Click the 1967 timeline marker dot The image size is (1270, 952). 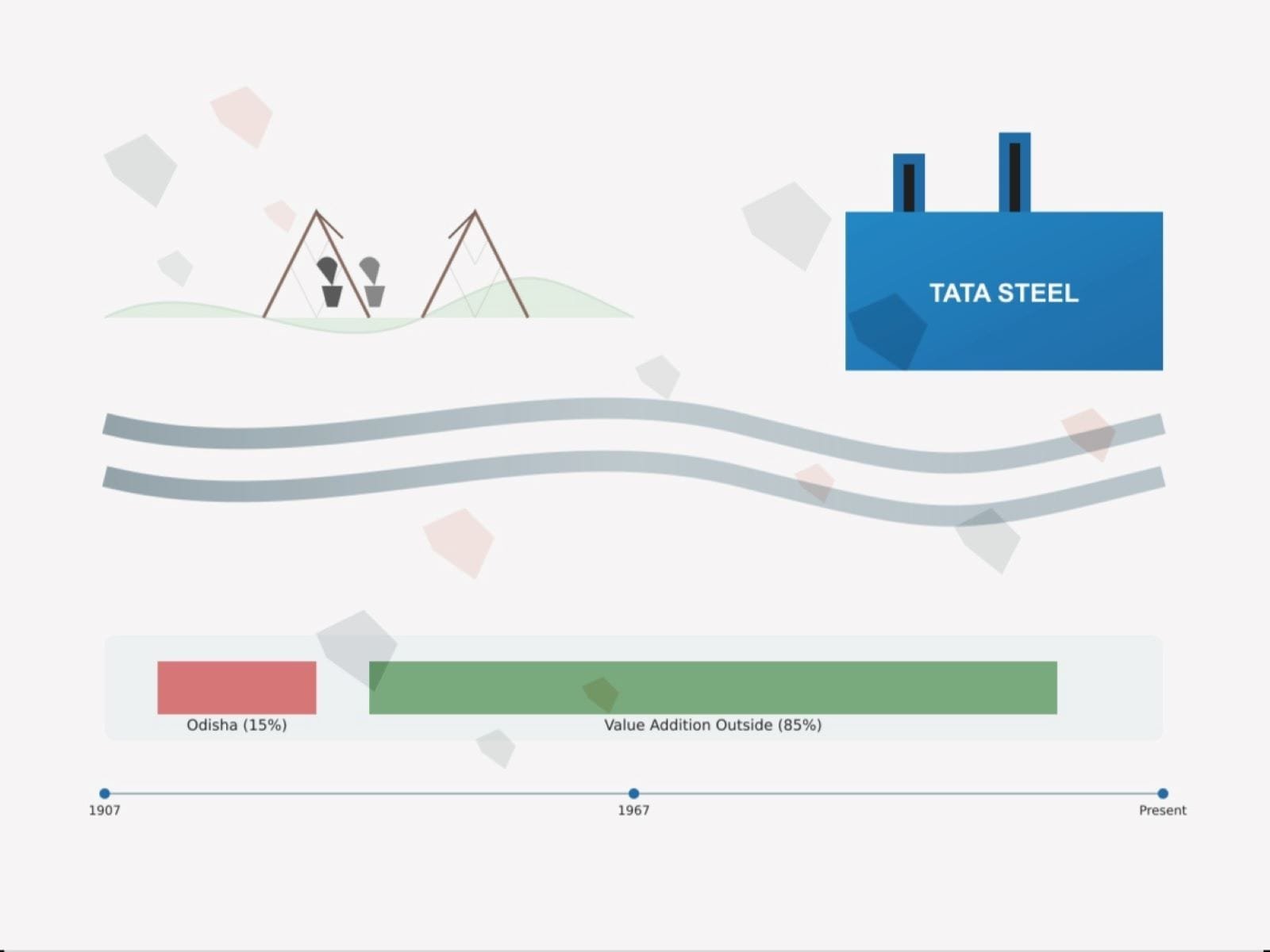pos(633,793)
